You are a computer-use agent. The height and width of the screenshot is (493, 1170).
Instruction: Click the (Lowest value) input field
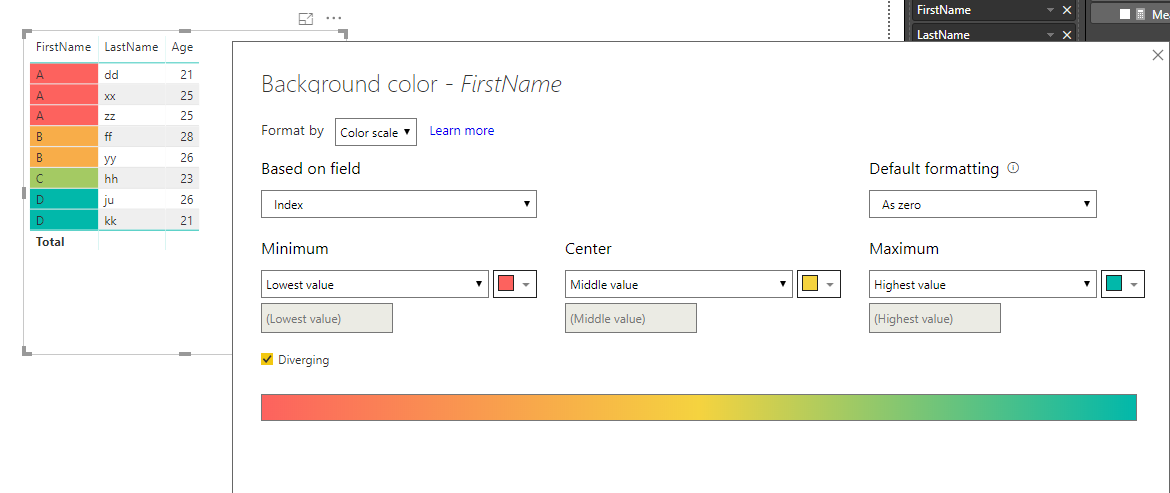pyautogui.click(x=327, y=318)
